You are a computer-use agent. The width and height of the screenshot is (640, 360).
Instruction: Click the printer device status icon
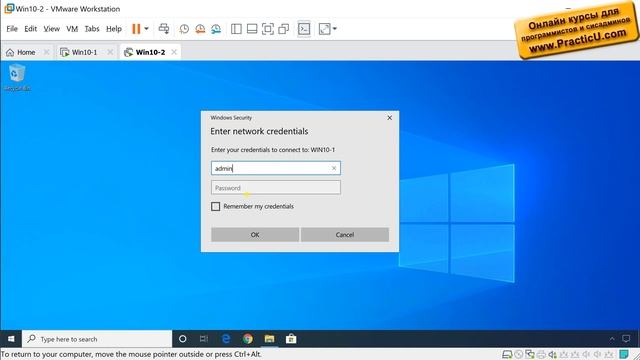click(541, 354)
